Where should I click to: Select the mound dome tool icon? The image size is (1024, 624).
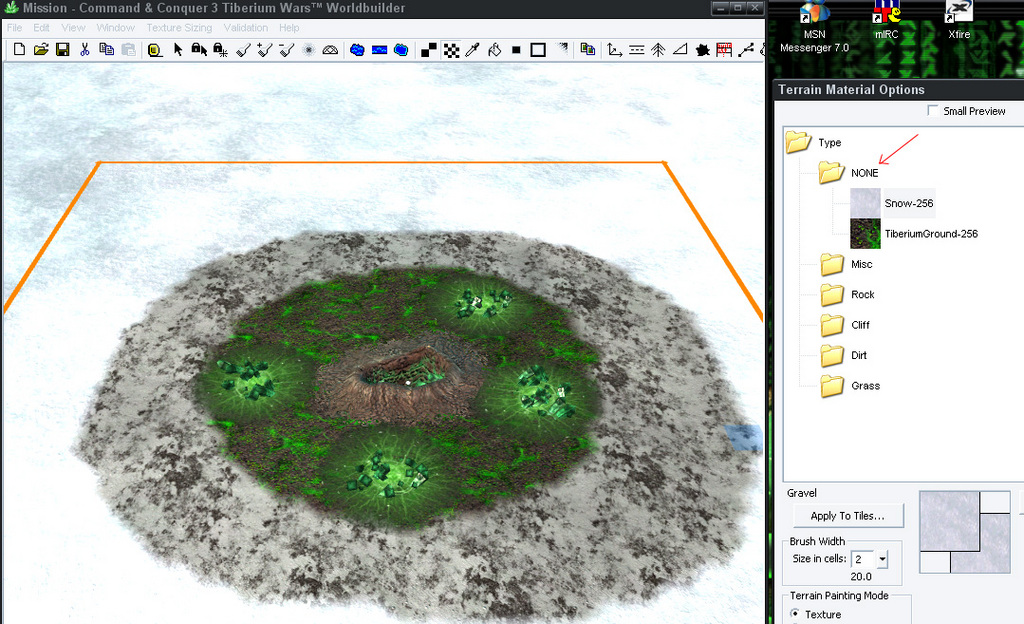(x=330, y=50)
